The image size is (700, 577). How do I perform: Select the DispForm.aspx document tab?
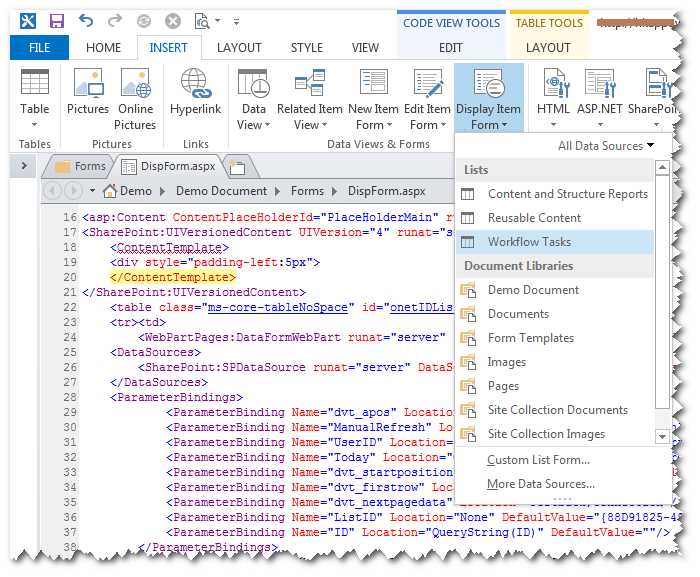point(169,166)
